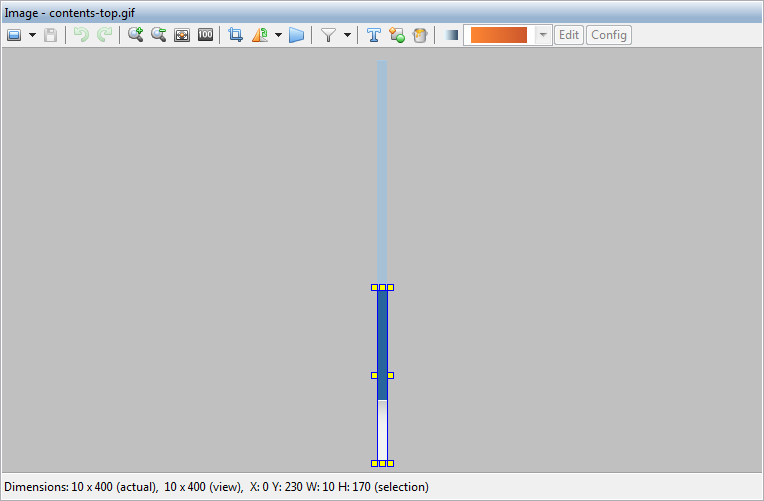This screenshot has width=764, height=501.
Task: Click the top-center selection handle
Action: pyautogui.click(x=382, y=288)
